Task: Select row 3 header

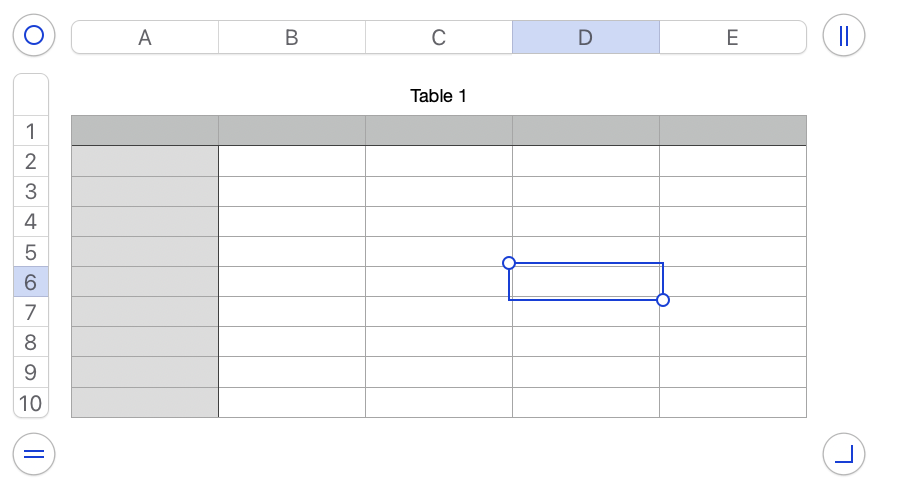Action: 31,192
